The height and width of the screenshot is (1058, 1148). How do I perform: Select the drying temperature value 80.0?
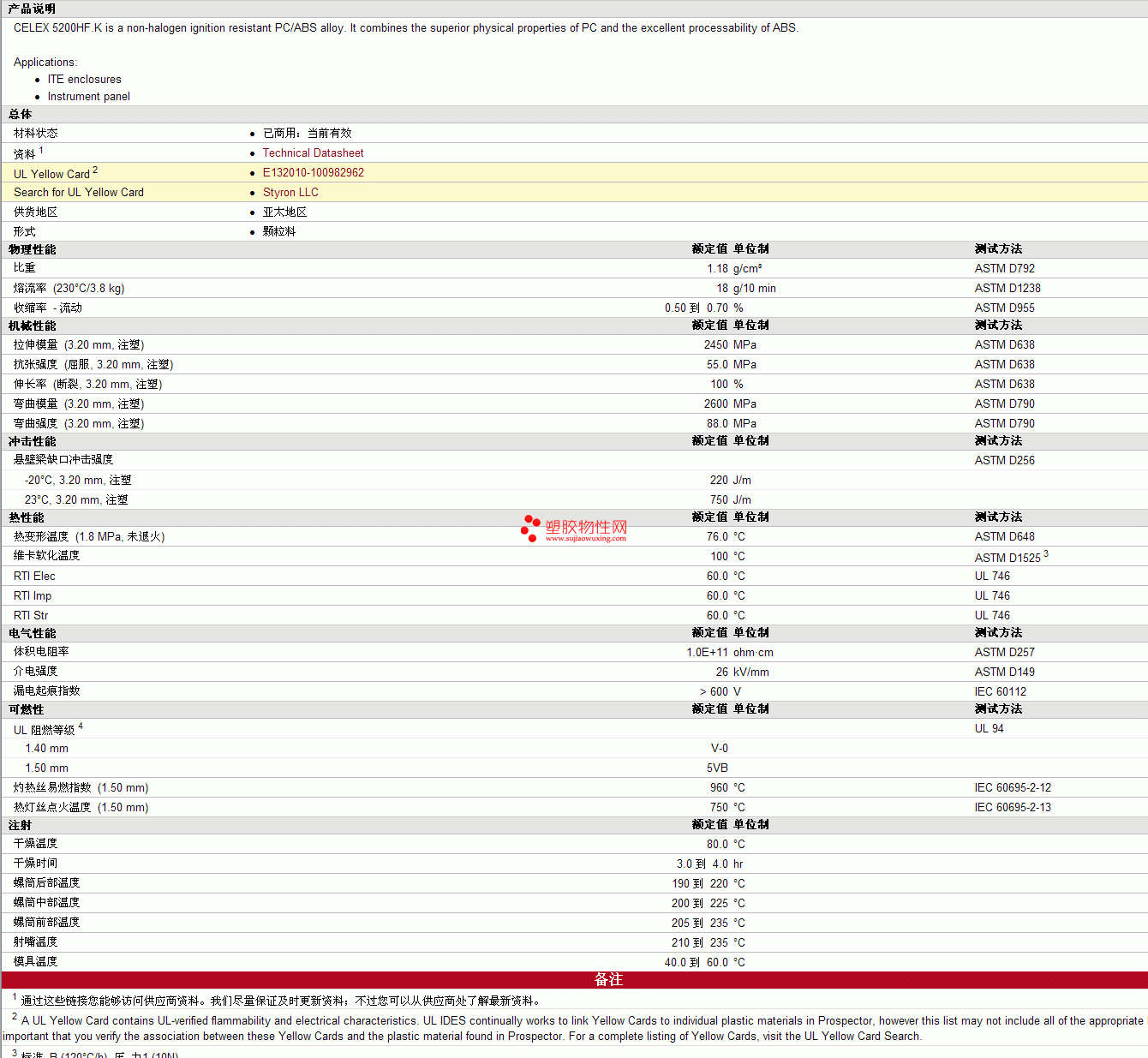pos(717,844)
